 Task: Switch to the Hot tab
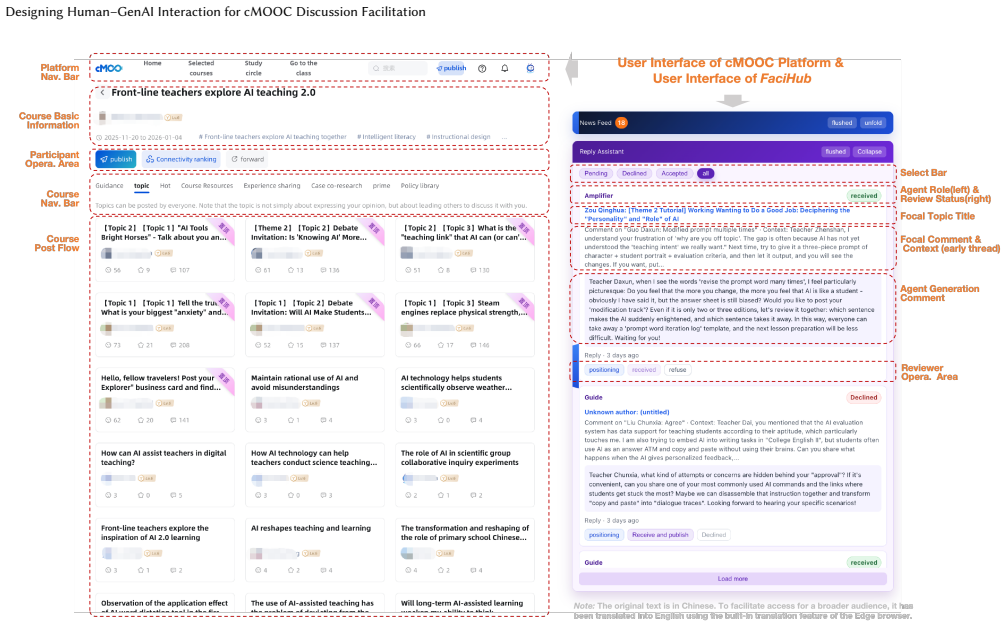165,185
